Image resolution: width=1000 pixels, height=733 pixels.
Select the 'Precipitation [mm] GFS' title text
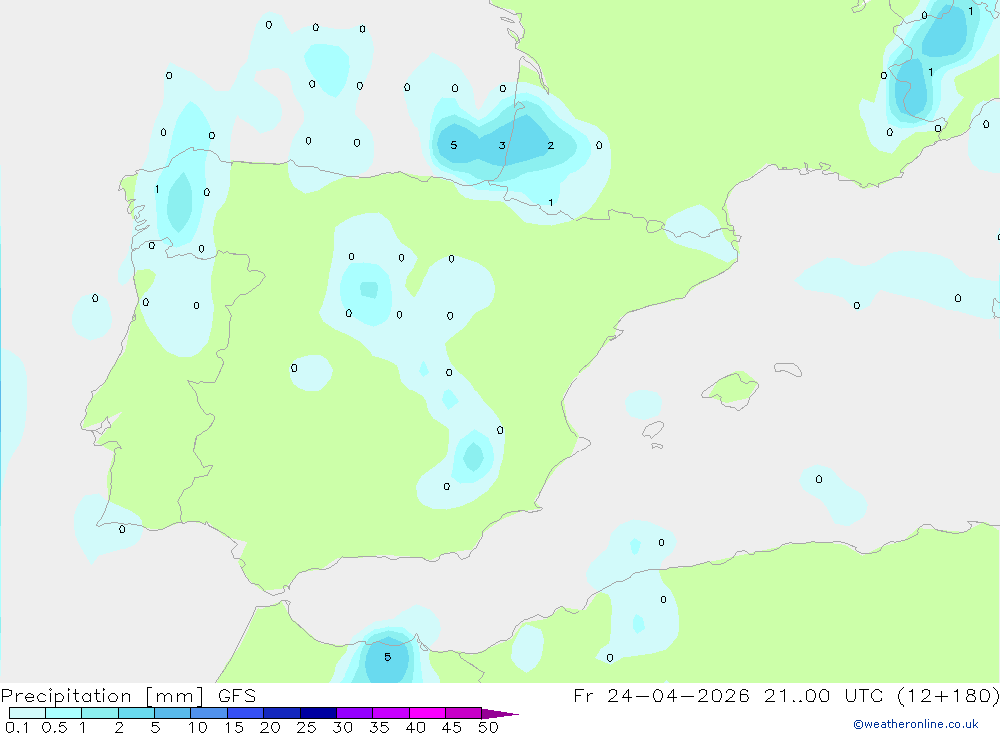[x=128, y=696]
